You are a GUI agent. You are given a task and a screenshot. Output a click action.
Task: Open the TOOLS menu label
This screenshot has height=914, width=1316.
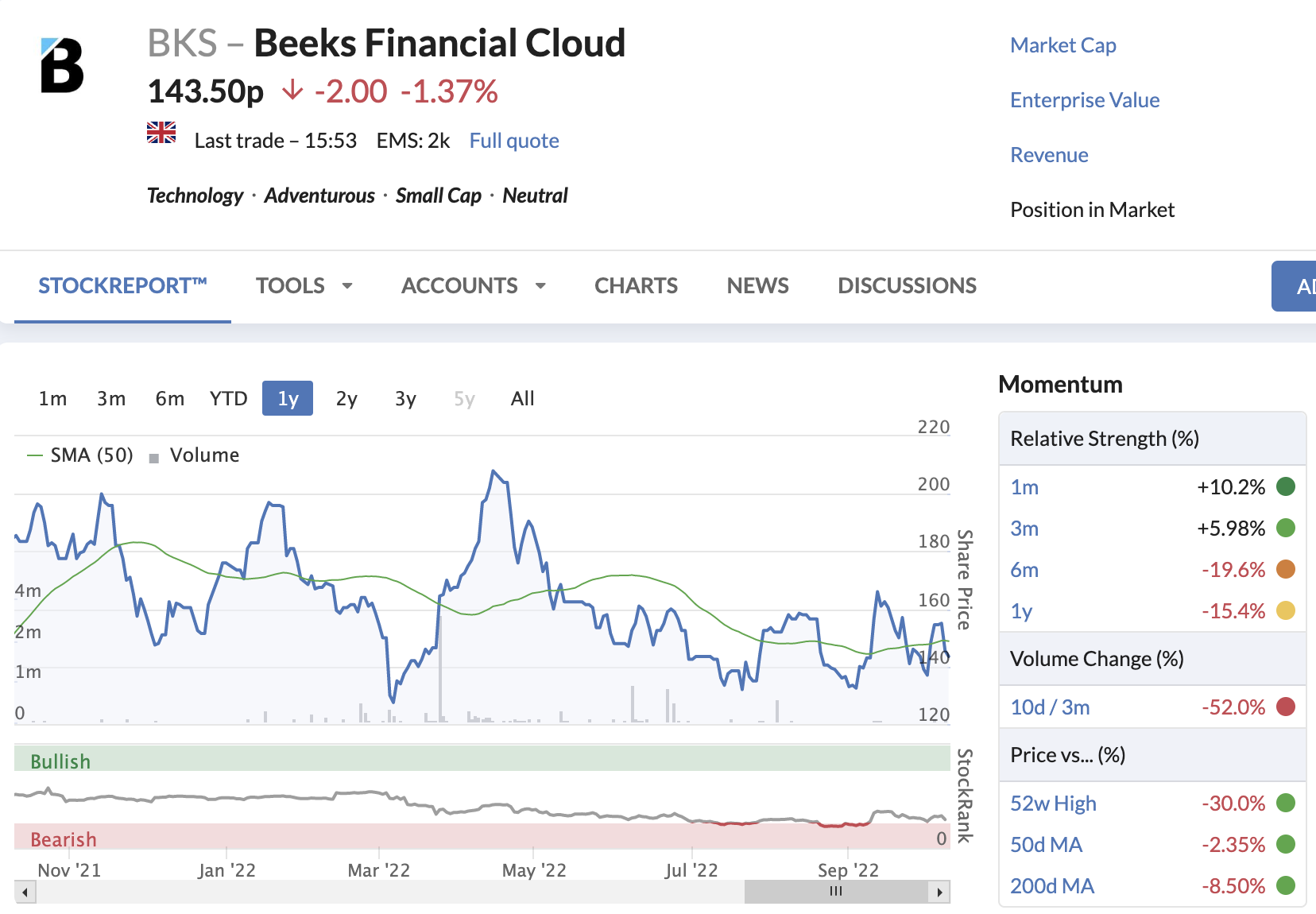(290, 285)
